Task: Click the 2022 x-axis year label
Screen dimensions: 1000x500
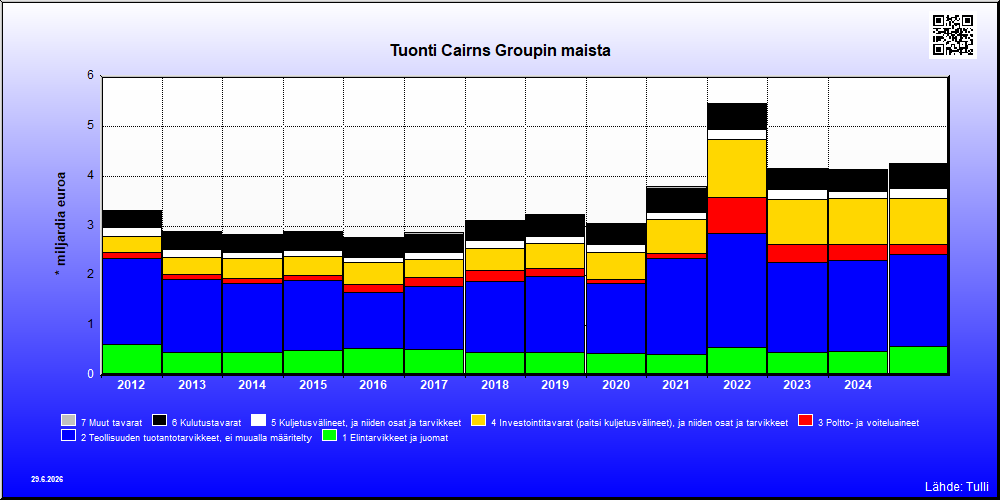Action: click(x=737, y=385)
